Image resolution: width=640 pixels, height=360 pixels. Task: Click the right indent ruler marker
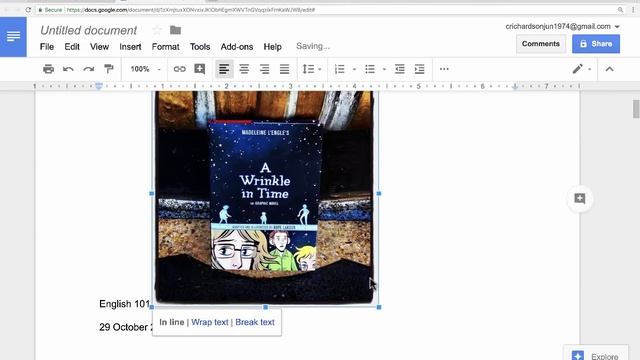[x=515, y=86]
